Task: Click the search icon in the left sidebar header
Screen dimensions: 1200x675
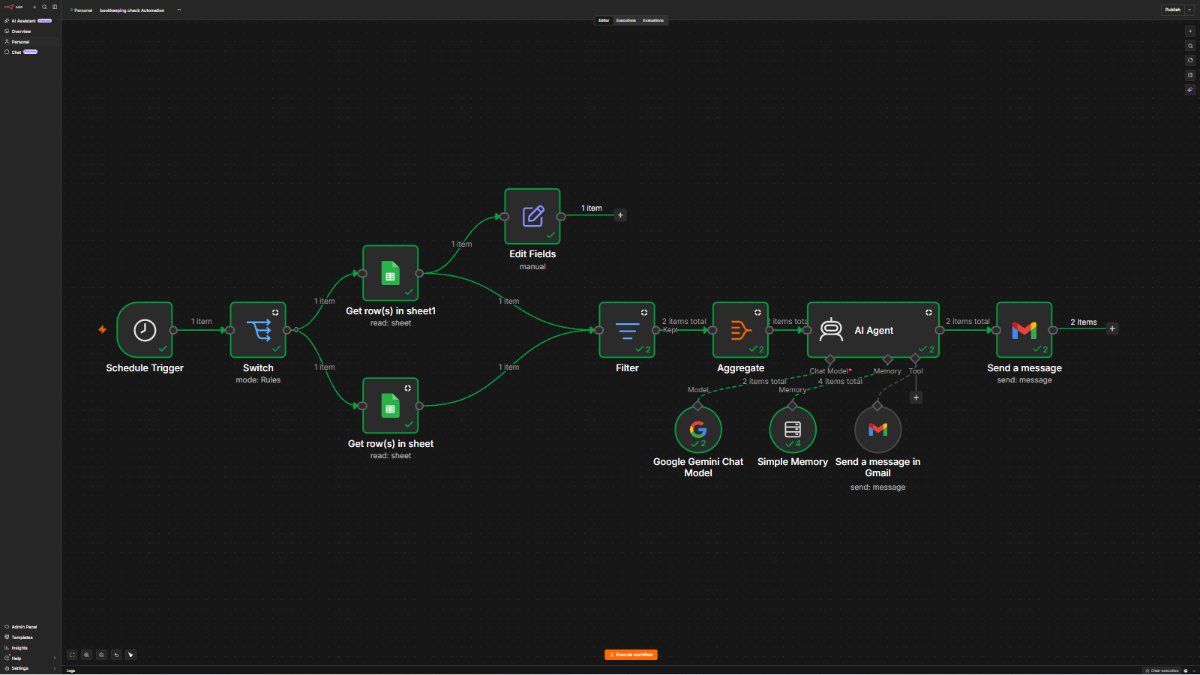Action: click(x=44, y=7)
